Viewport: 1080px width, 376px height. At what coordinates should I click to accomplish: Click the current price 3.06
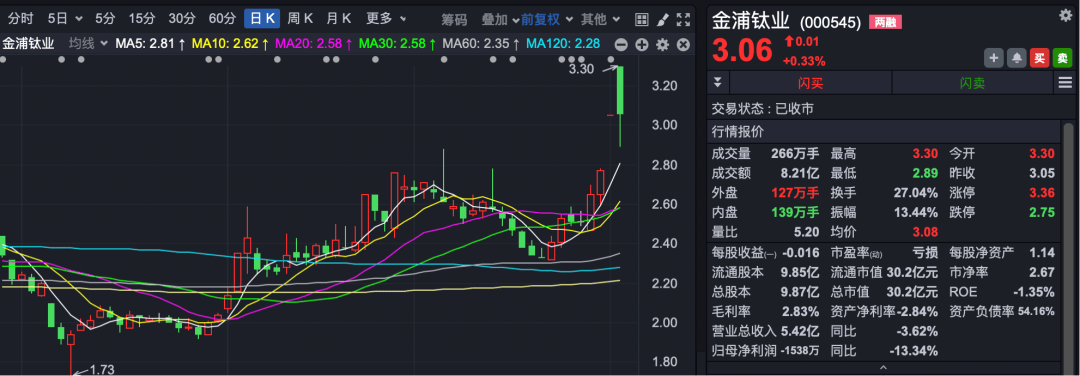click(x=742, y=51)
